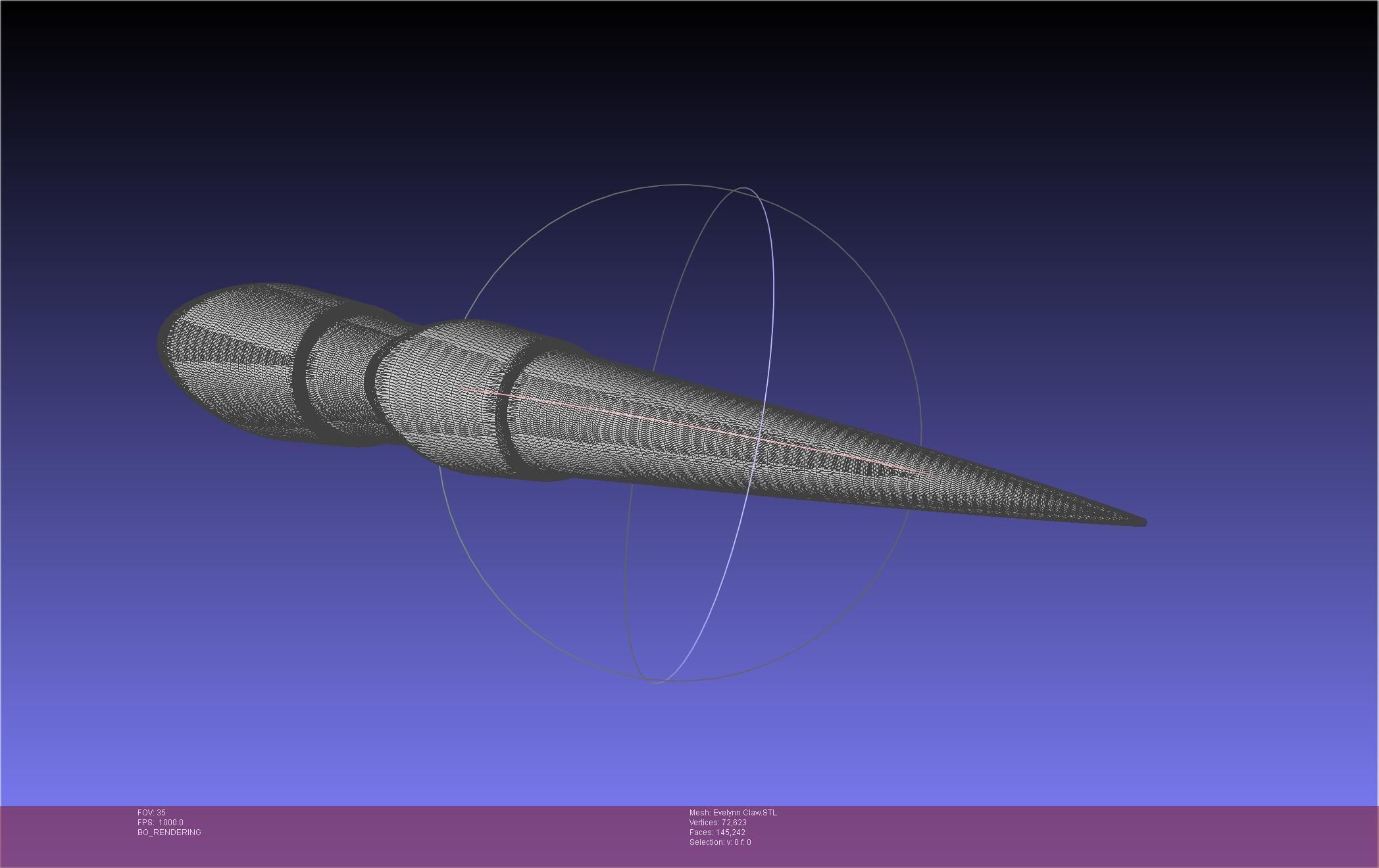1379x868 pixels.
Task: Click the BO_RENDERING status text
Action: [169, 832]
